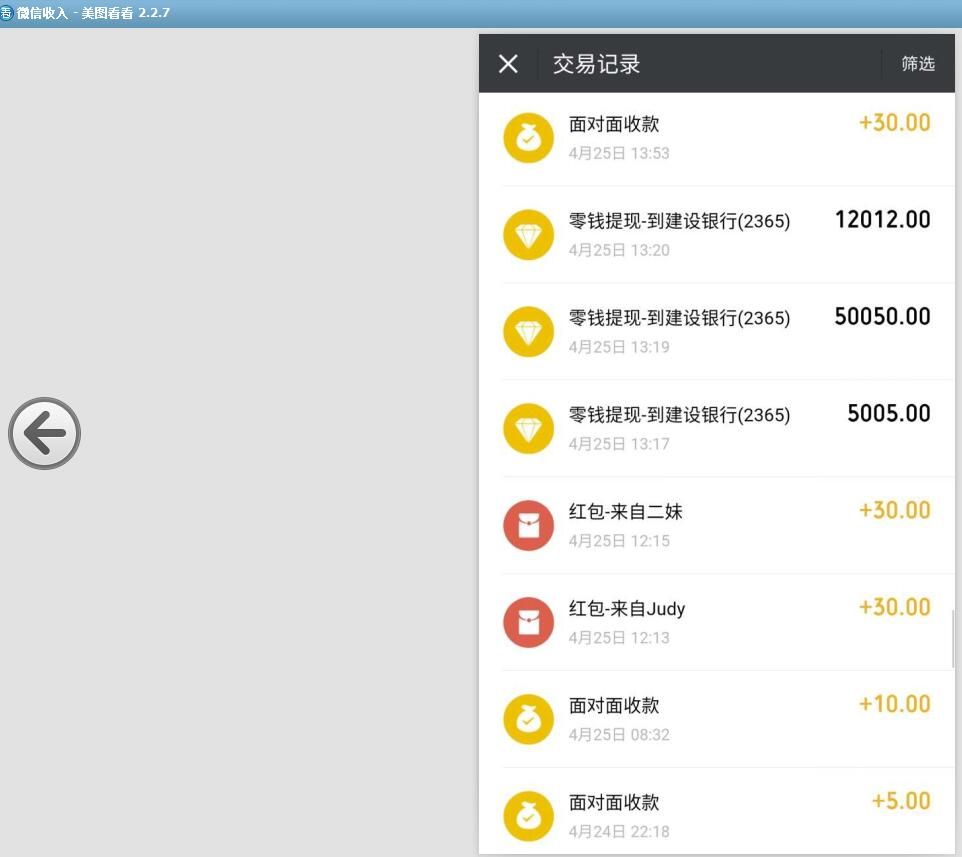Click money bag icon for 13:53 面对面收款
Screen dimensions: 962x857
pos(528,137)
